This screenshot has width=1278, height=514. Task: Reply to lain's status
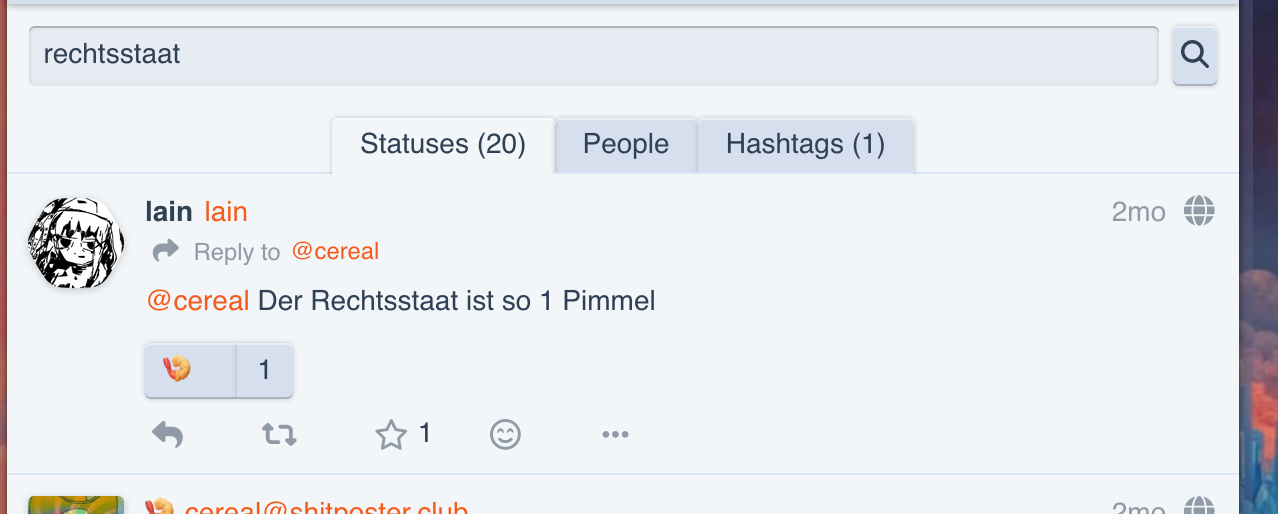[168, 434]
